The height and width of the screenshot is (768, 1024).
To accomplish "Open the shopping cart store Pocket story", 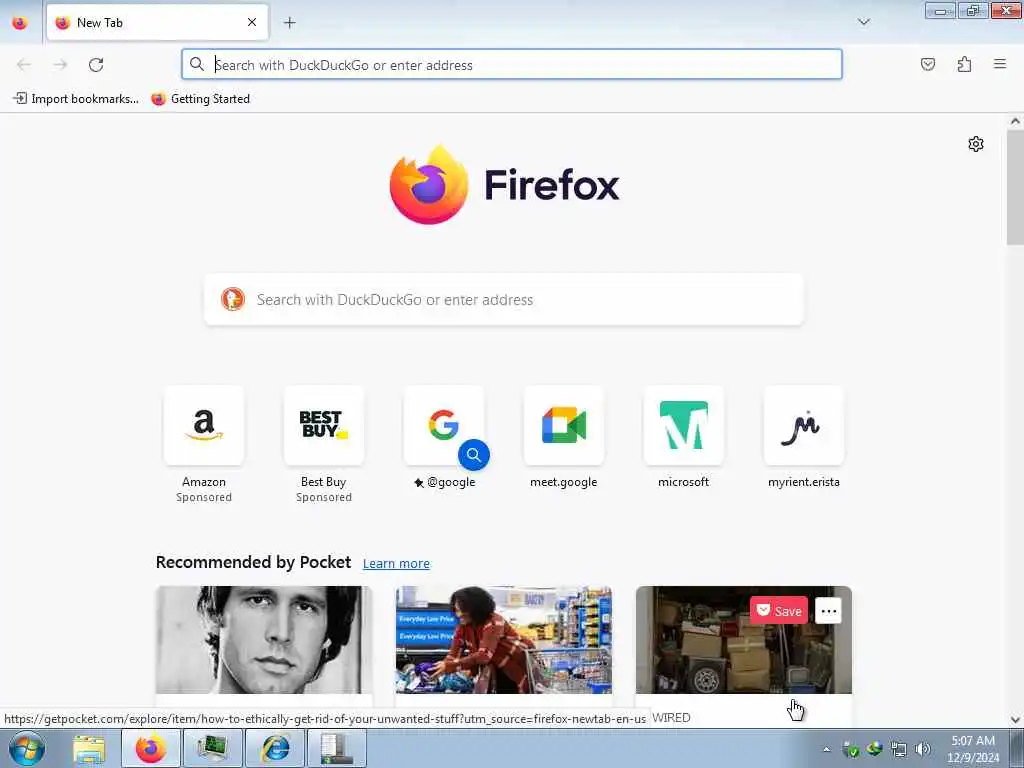I will 504,640.
